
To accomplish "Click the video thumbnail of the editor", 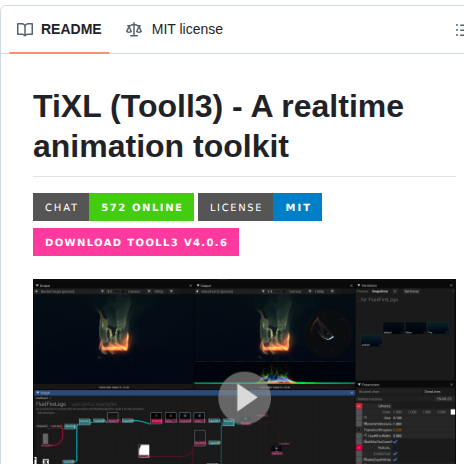I will [x=244, y=371].
